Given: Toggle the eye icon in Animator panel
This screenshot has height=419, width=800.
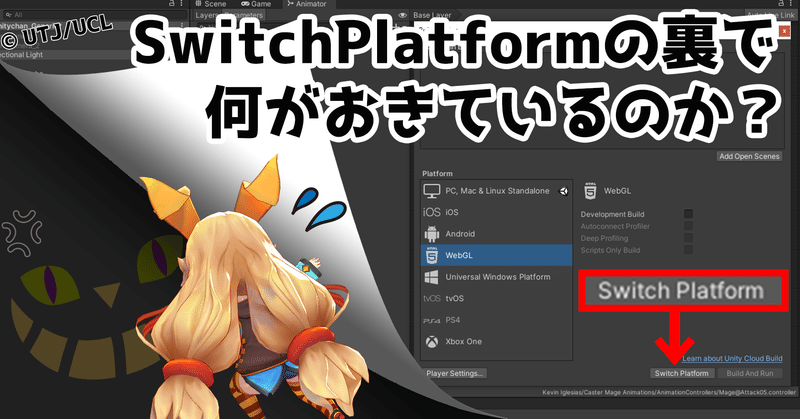Looking at the screenshot, I should [x=403, y=15].
